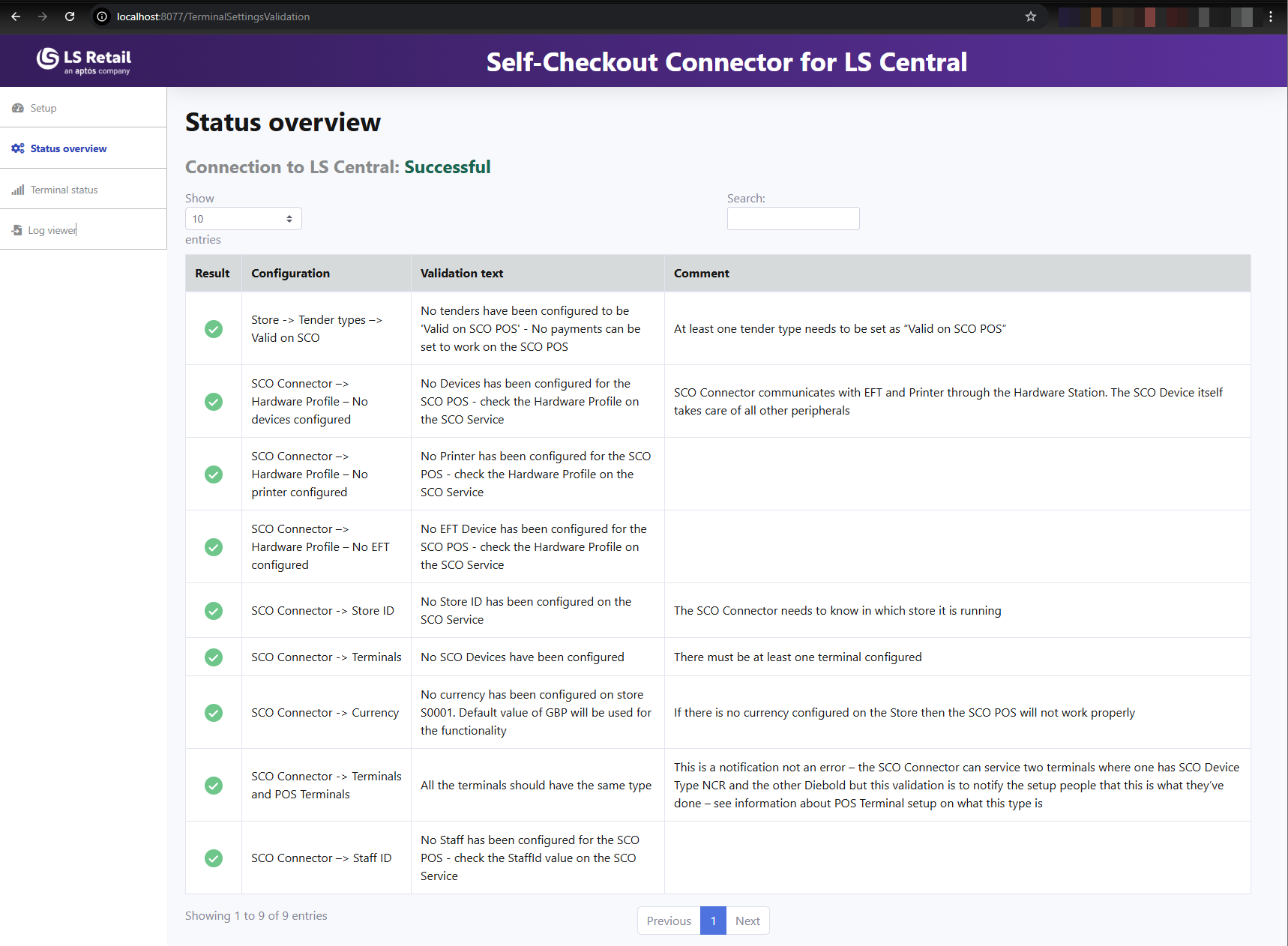Sort by the Result column header
The height and width of the screenshot is (946, 1288).
pos(212,274)
